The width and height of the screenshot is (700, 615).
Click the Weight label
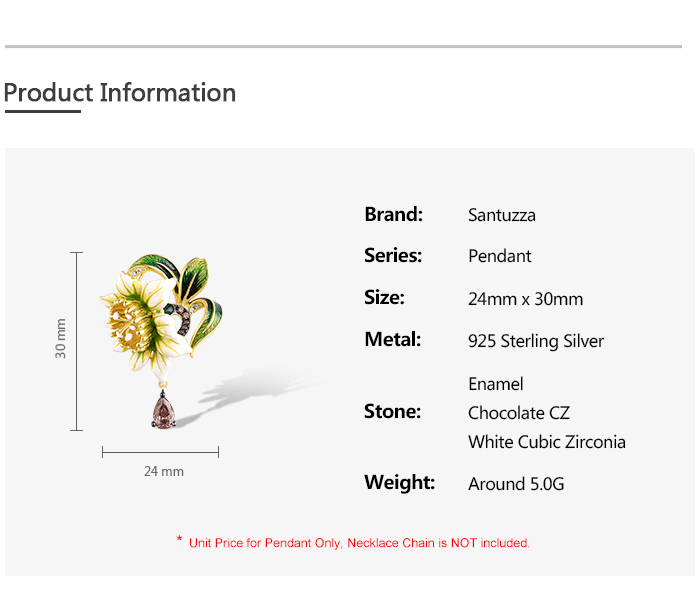tap(400, 483)
